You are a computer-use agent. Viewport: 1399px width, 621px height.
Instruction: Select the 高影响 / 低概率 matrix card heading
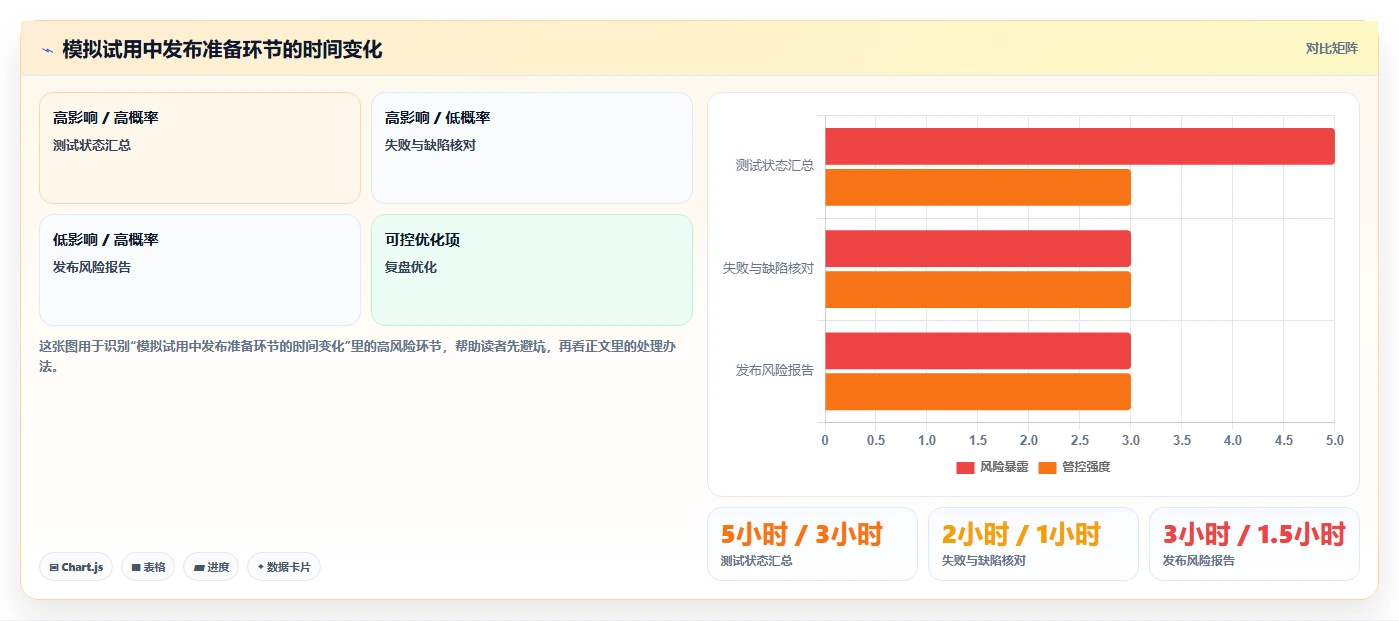click(438, 118)
